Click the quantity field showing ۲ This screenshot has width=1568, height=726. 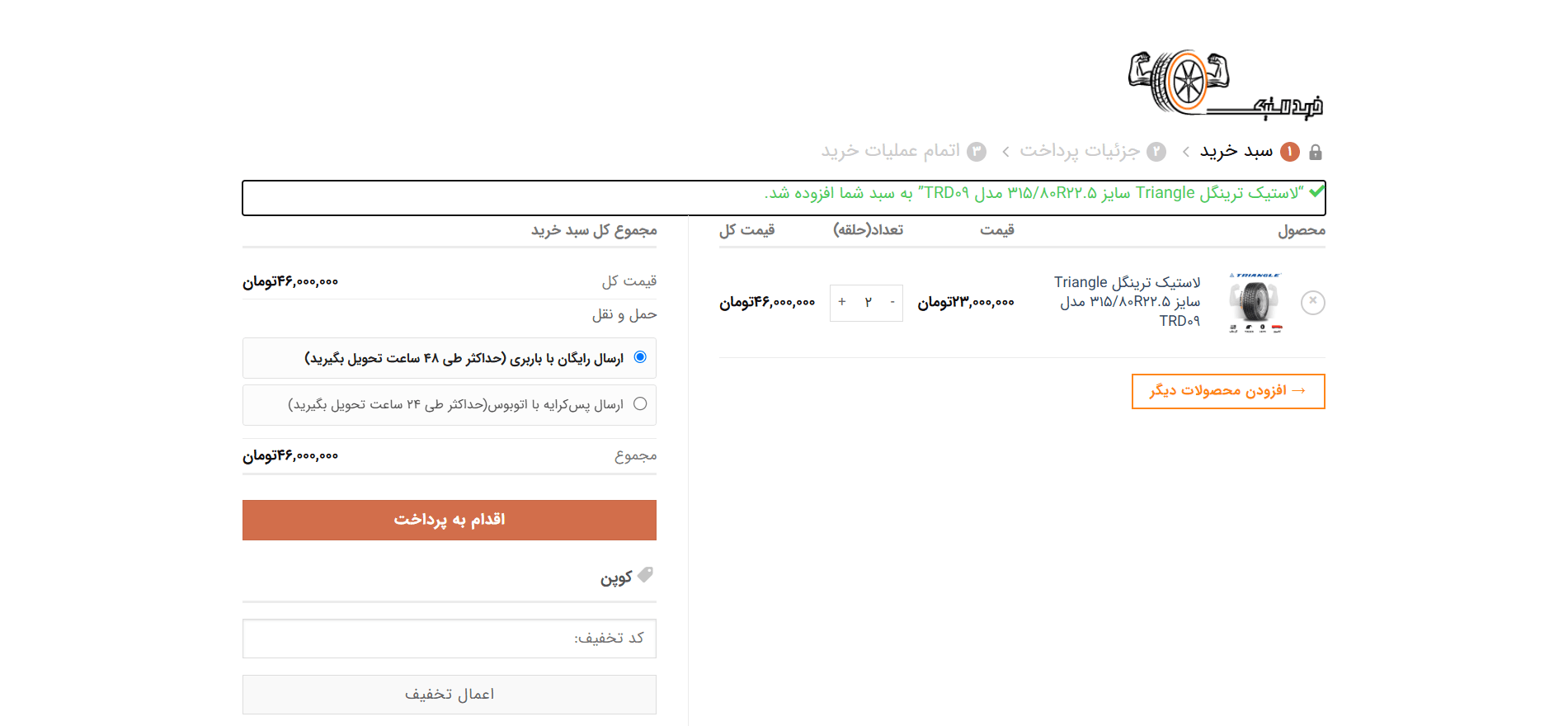coord(868,303)
